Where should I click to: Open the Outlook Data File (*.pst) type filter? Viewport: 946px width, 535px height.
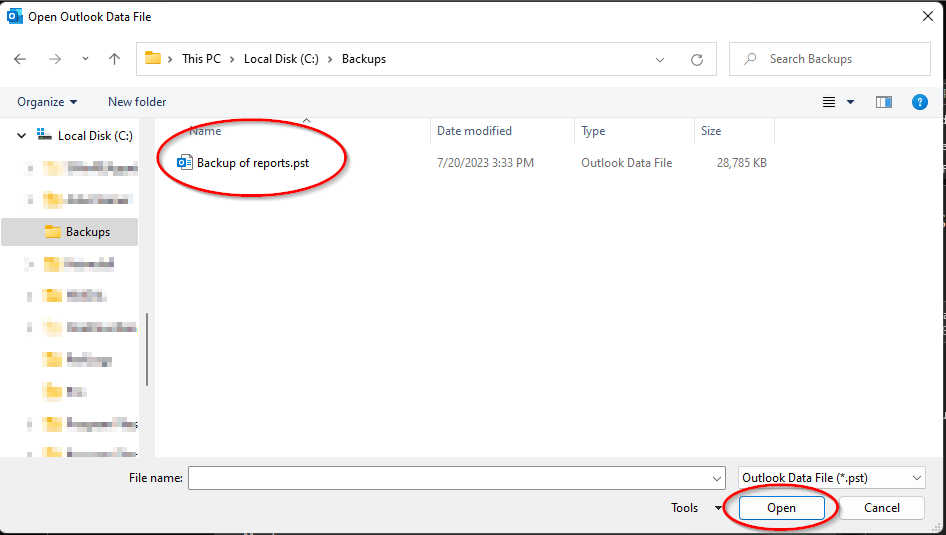[831, 478]
